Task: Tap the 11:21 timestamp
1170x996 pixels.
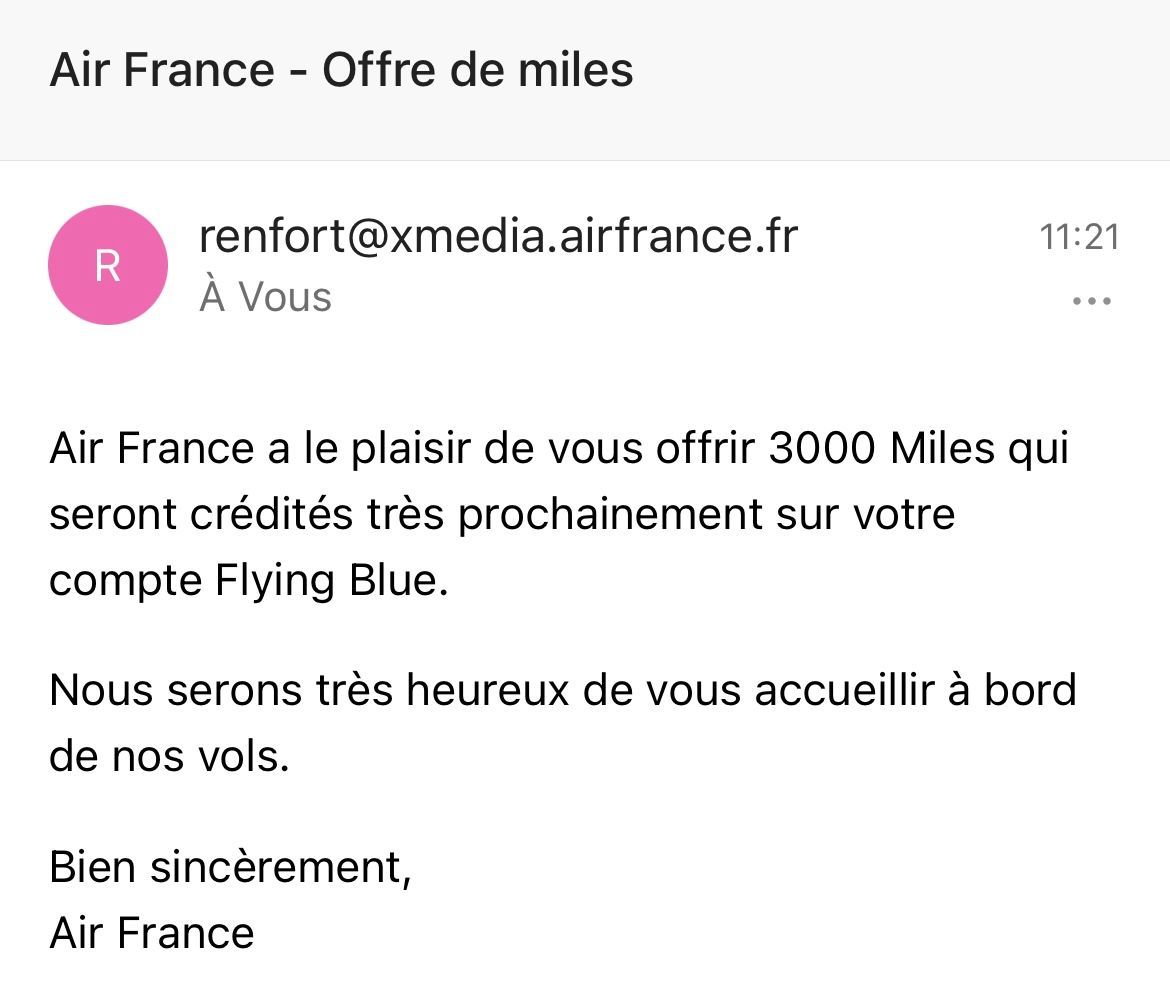Action: pyautogui.click(x=1079, y=237)
